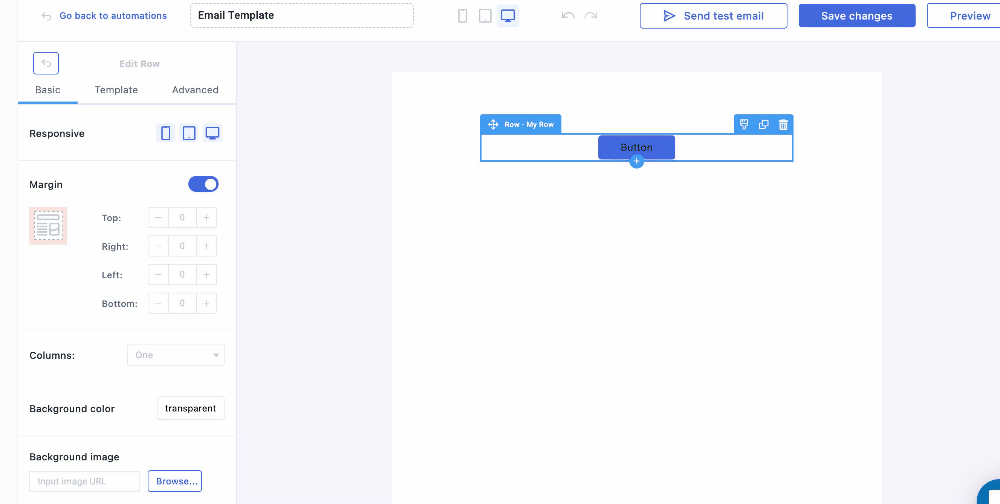The width and height of the screenshot is (1000, 504).
Task: Click the Email Template name field
Action: [x=302, y=15]
